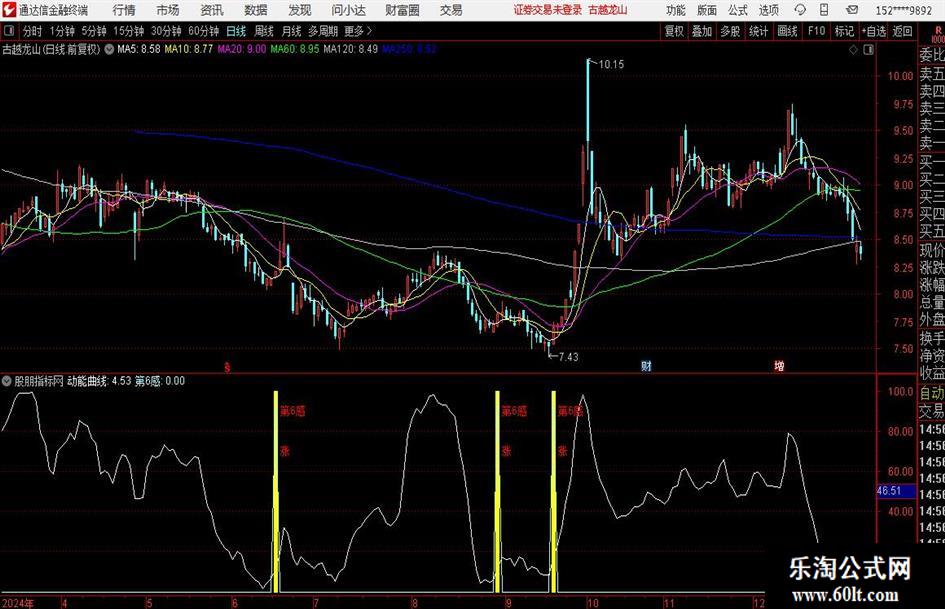Open the 多周期 multi-period view
Image resolution: width=945 pixels, height=609 pixels.
[x=323, y=31]
